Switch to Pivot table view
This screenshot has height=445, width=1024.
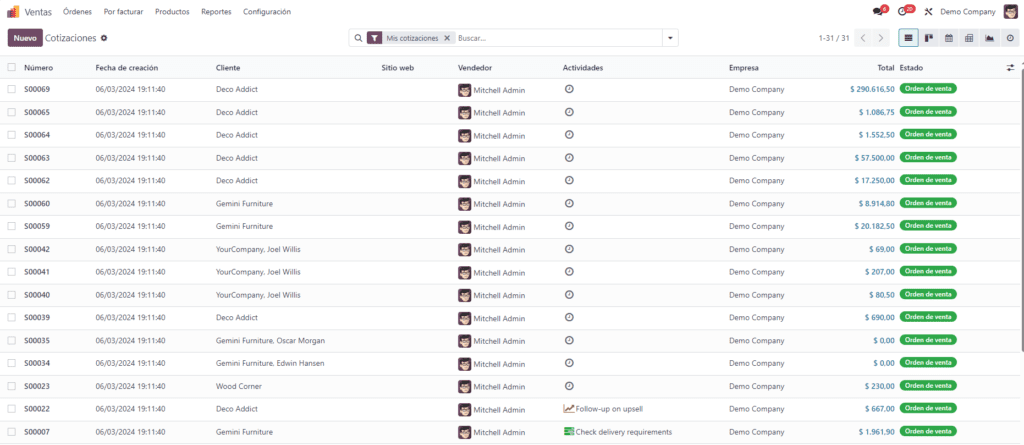968,38
